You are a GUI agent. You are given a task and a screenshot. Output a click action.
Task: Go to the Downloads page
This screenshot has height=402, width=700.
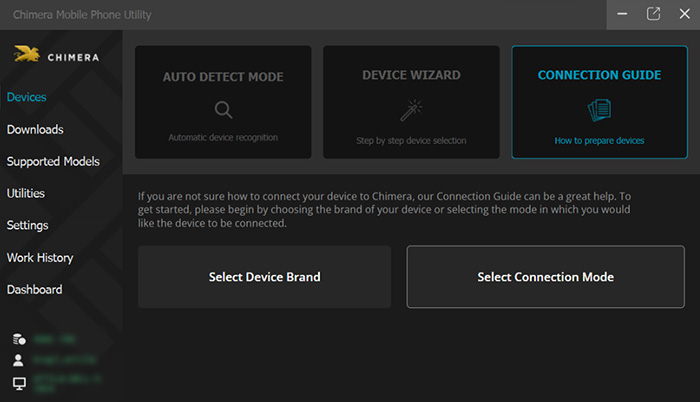(35, 129)
